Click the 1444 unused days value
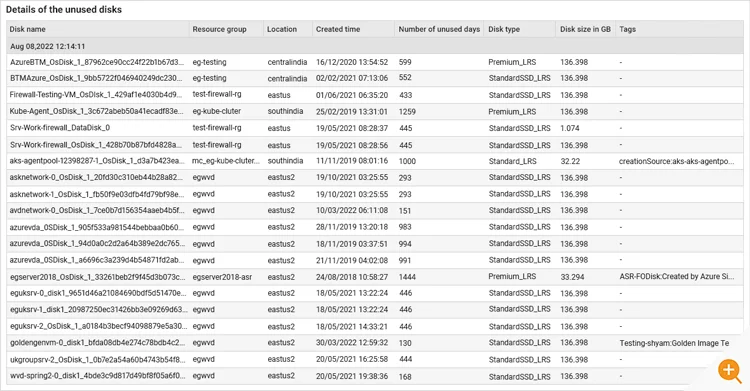 click(x=408, y=277)
